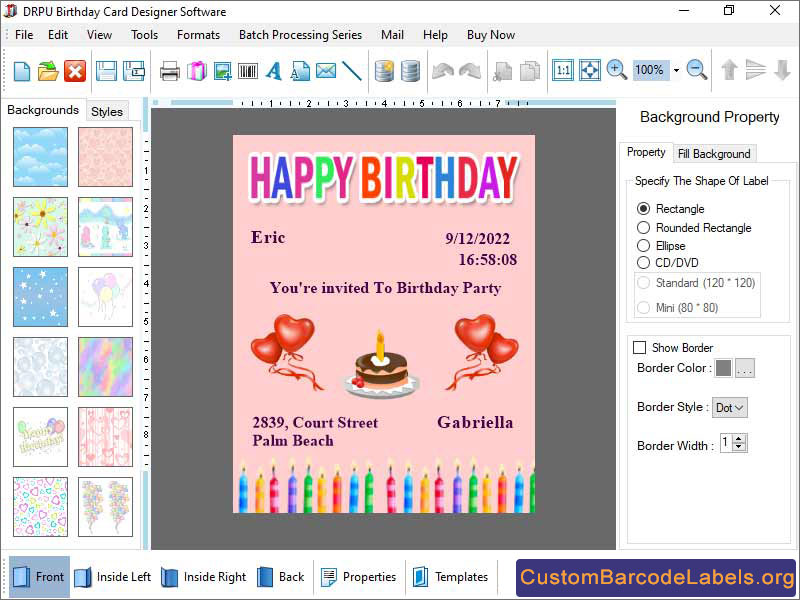Add a text element with the A tool
The image size is (800, 600).
[x=275, y=71]
